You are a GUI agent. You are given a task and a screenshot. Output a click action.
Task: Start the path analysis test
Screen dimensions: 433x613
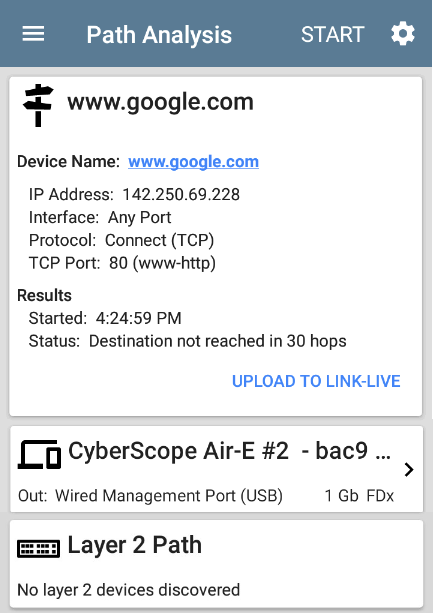click(333, 34)
